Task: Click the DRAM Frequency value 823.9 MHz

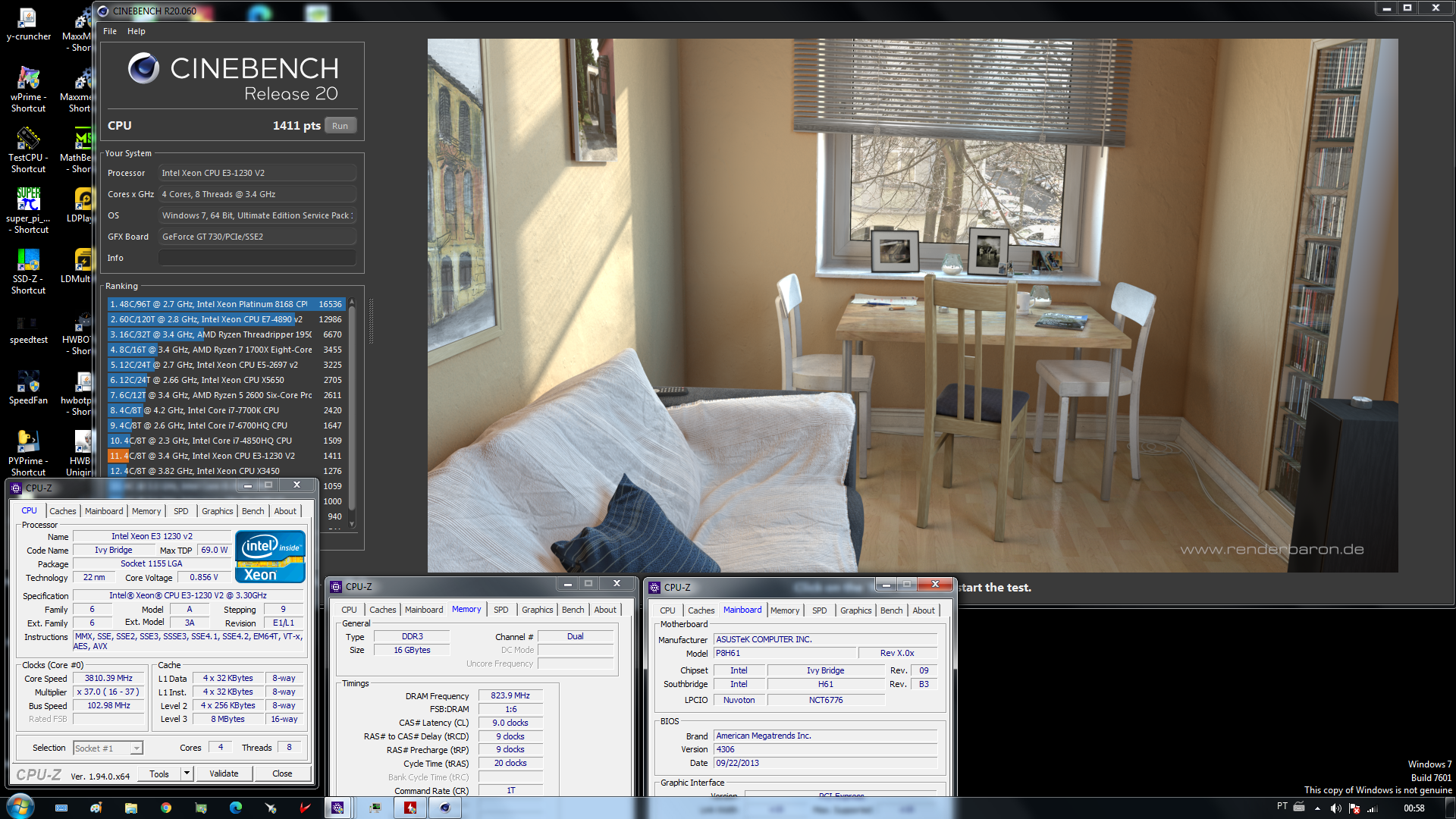Action: click(510, 695)
